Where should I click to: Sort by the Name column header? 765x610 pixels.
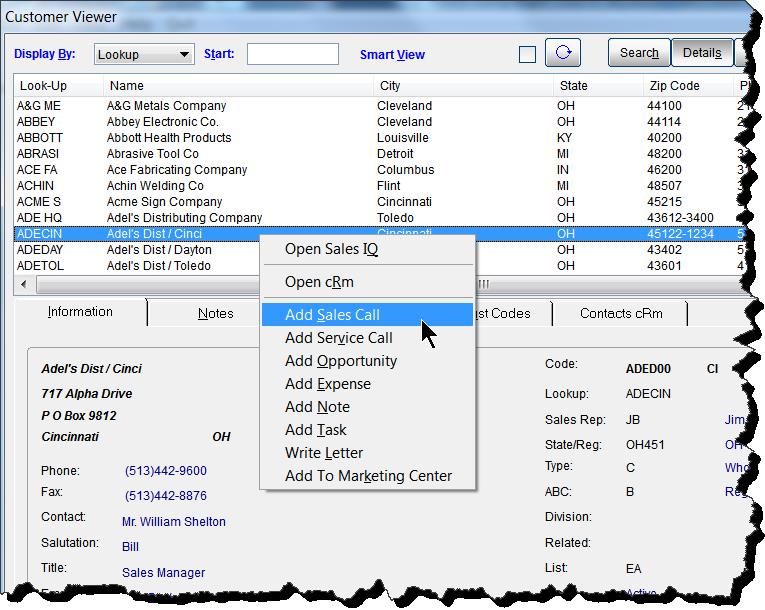pos(239,86)
